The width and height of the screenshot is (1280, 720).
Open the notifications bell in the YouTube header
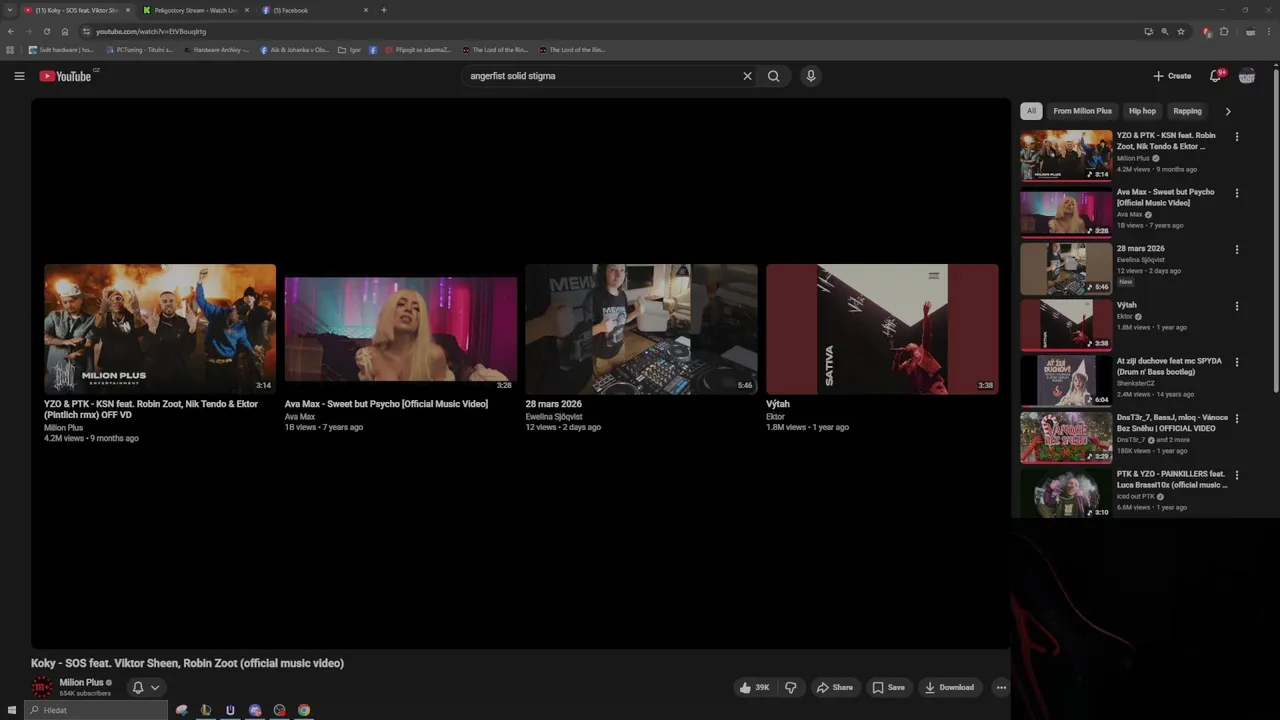click(x=1216, y=76)
